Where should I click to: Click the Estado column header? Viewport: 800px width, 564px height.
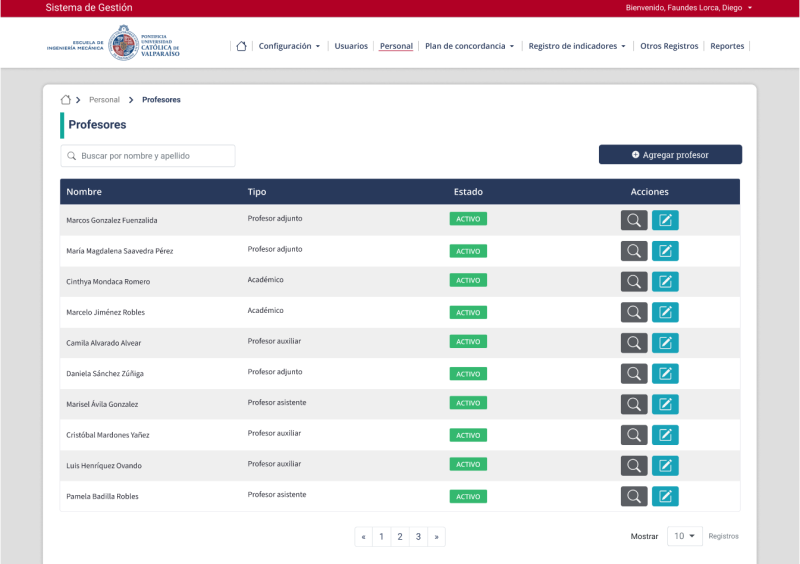click(468, 192)
